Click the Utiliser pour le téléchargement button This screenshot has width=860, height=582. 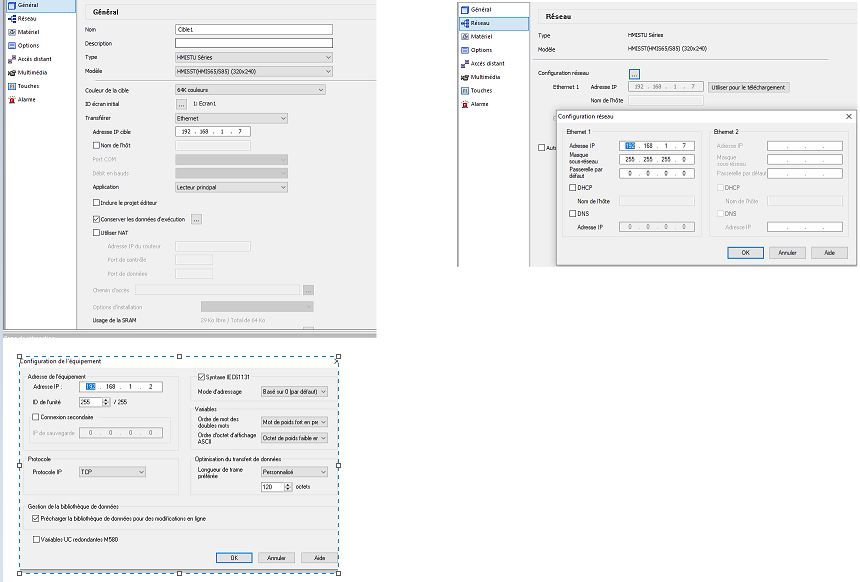[749, 87]
